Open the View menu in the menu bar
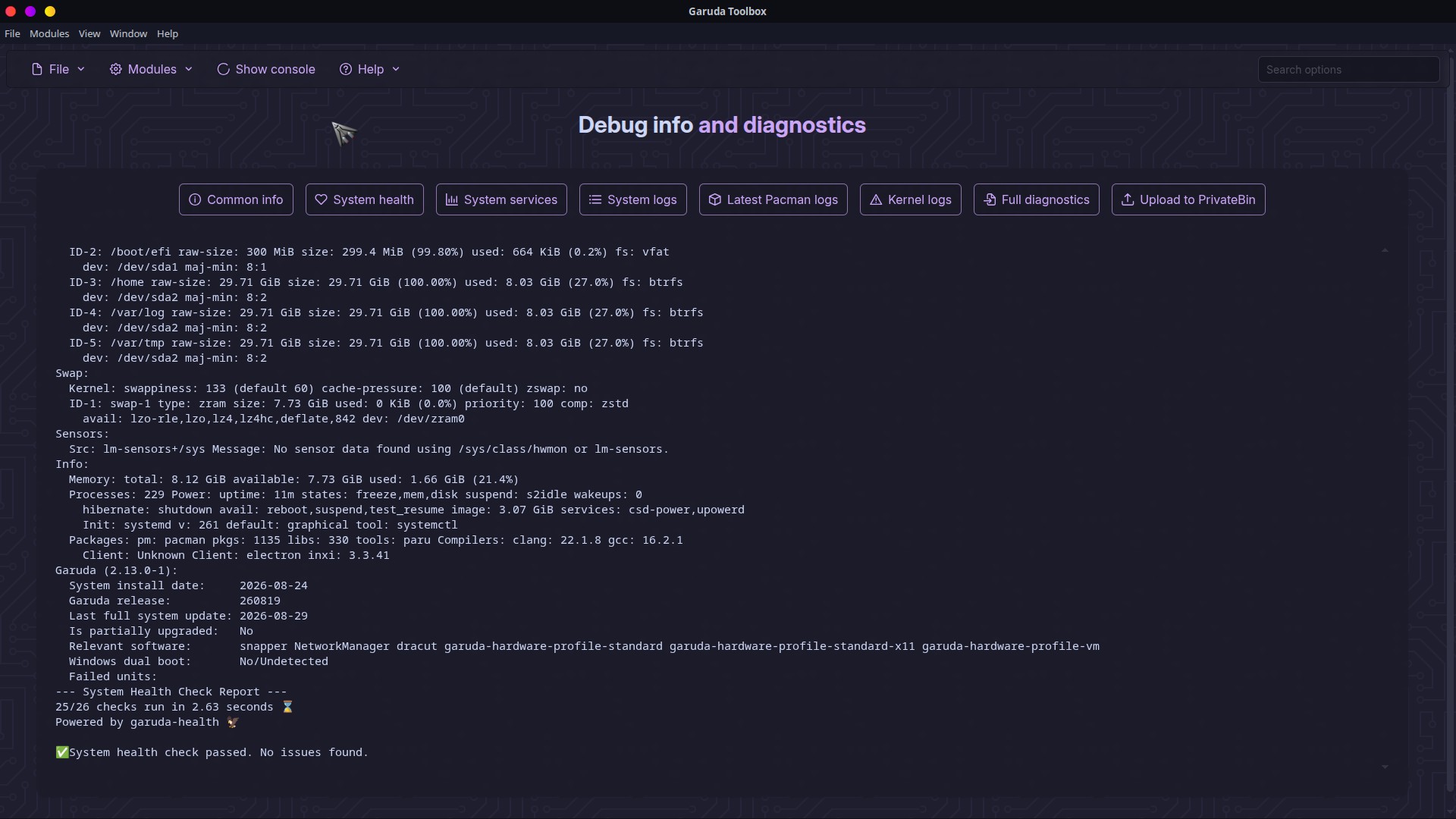Screen dimensions: 1456x819 click(x=89, y=33)
